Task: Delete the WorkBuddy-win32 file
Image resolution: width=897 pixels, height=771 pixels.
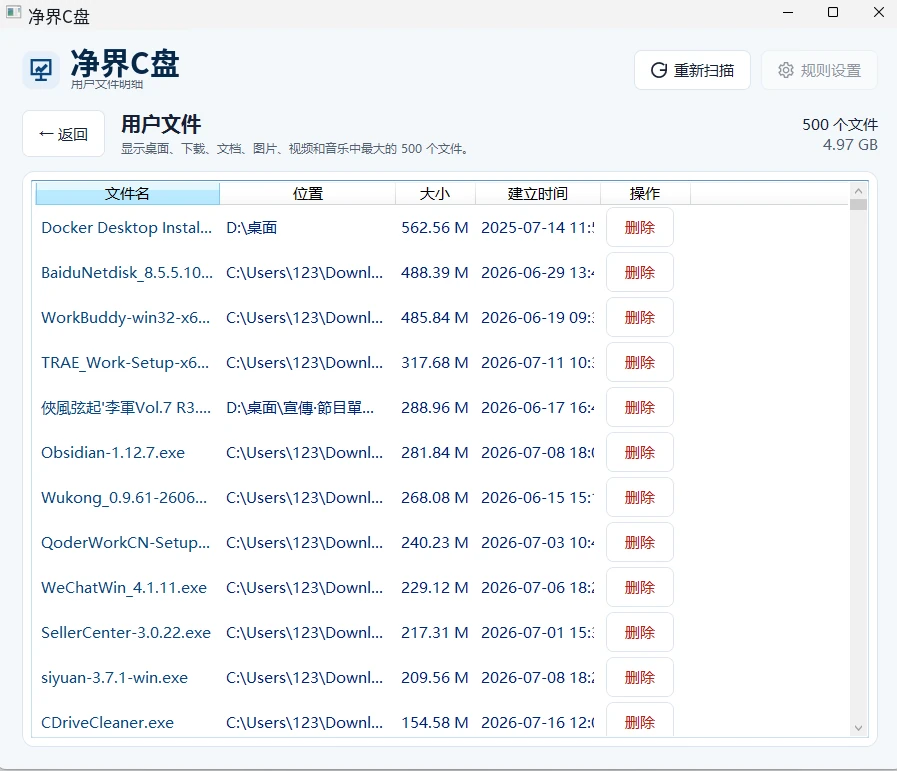Action: (640, 317)
